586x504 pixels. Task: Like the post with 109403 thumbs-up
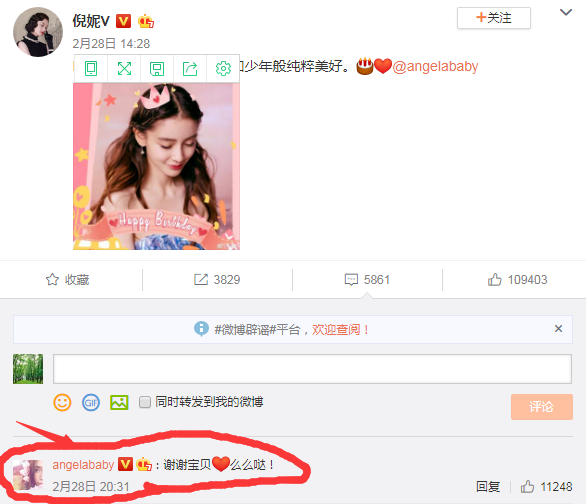(517, 279)
